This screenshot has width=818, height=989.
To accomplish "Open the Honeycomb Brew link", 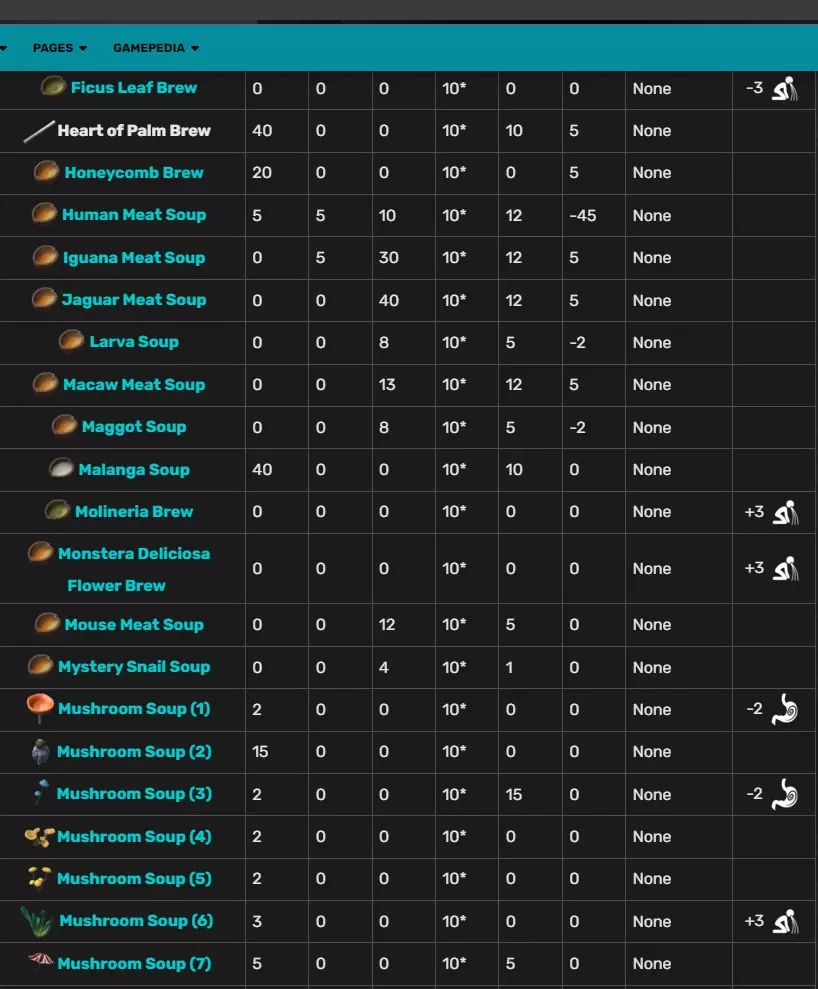I will pos(134,172).
